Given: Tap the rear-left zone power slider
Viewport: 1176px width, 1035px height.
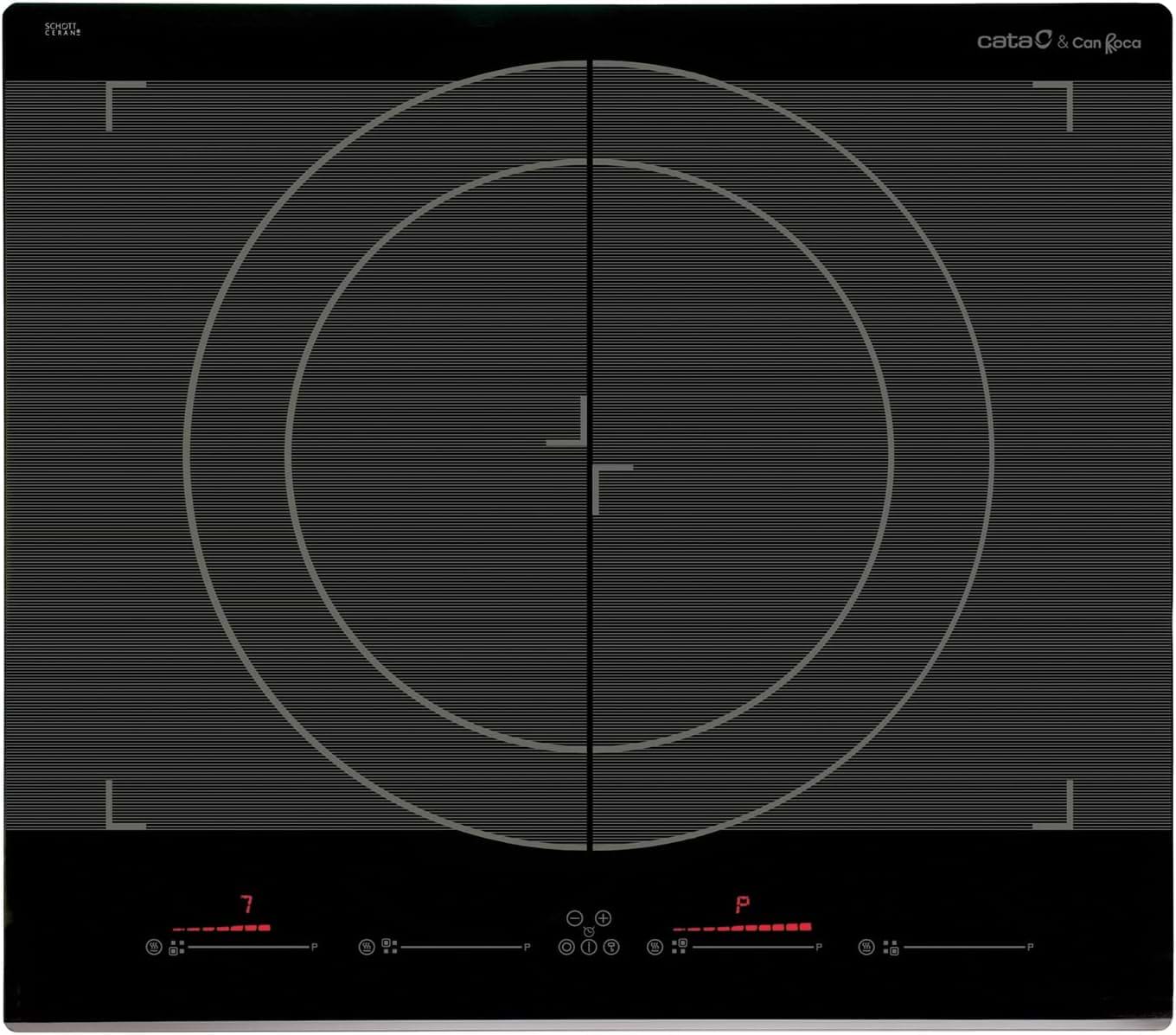Looking at the screenshot, I should [x=461, y=948].
